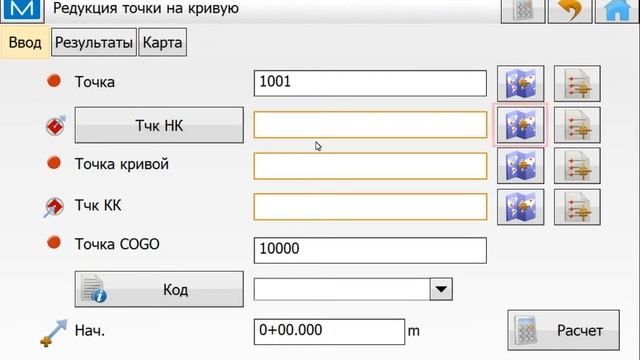This screenshot has width=640, height=360.
Task: Click the home icon in title bar
Action: [617, 10]
